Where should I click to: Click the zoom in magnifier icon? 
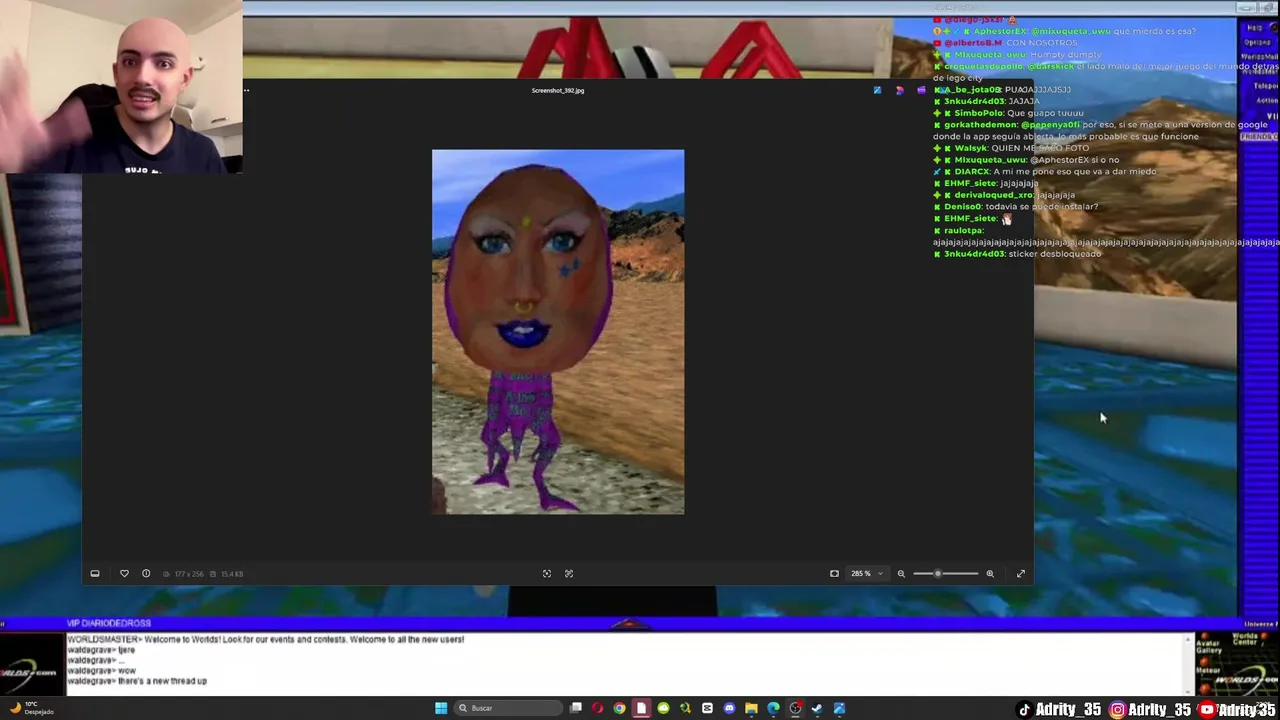(990, 574)
